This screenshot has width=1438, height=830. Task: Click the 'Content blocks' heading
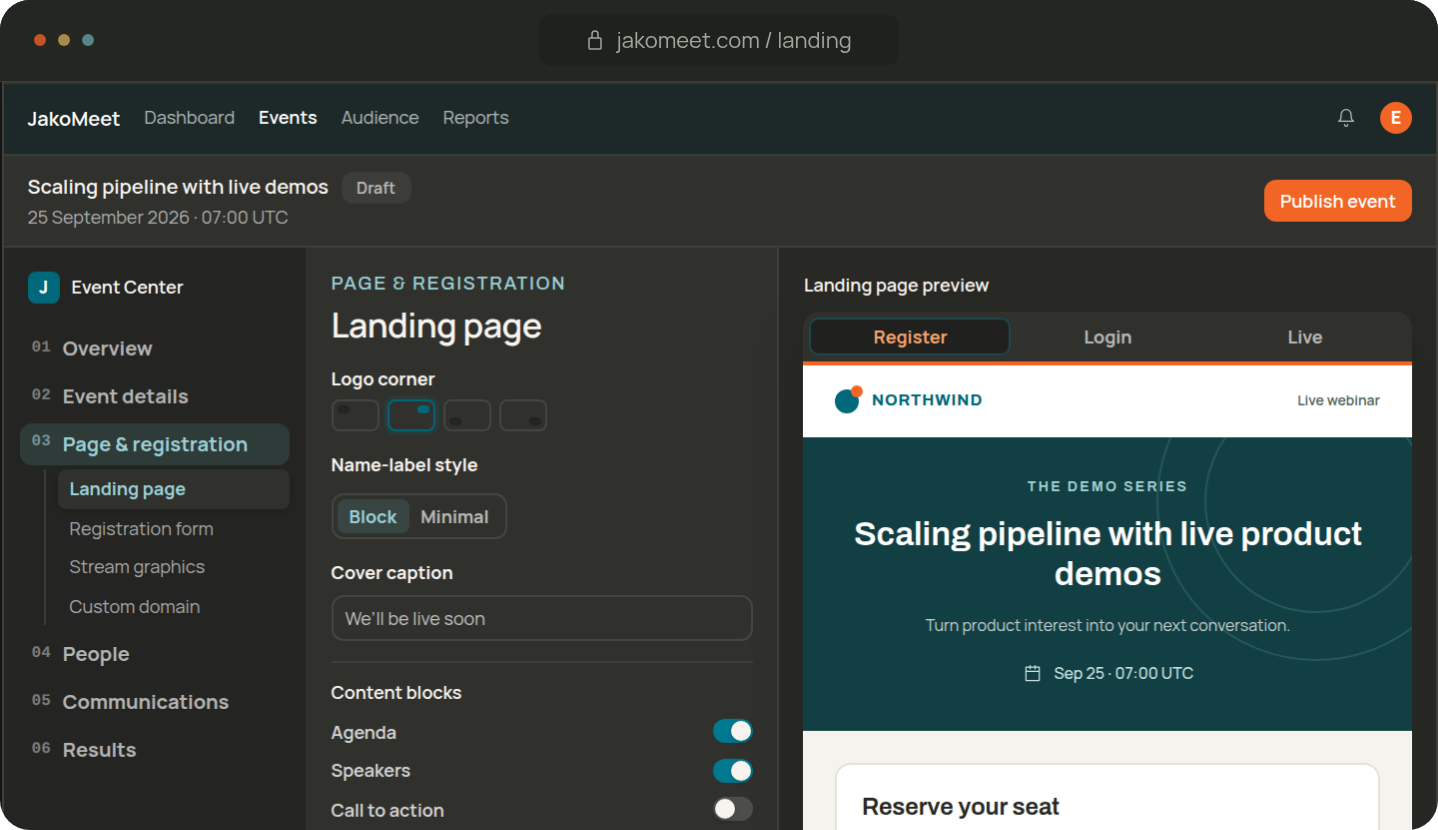(396, 692)
